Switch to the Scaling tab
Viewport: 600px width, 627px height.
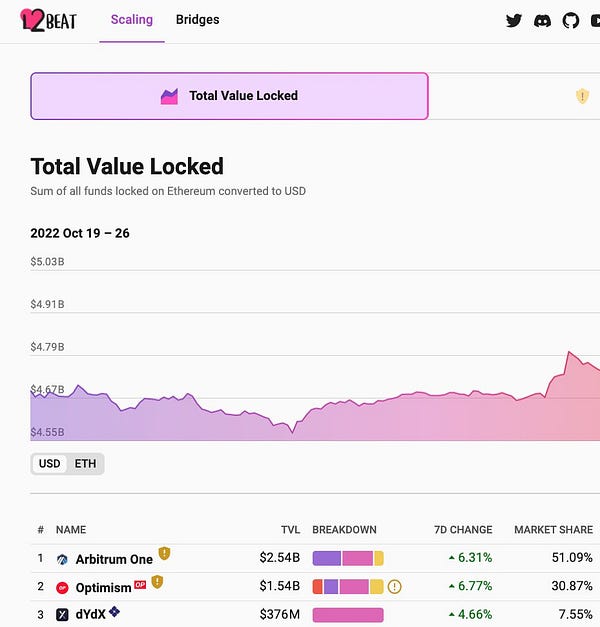(132, 20)
